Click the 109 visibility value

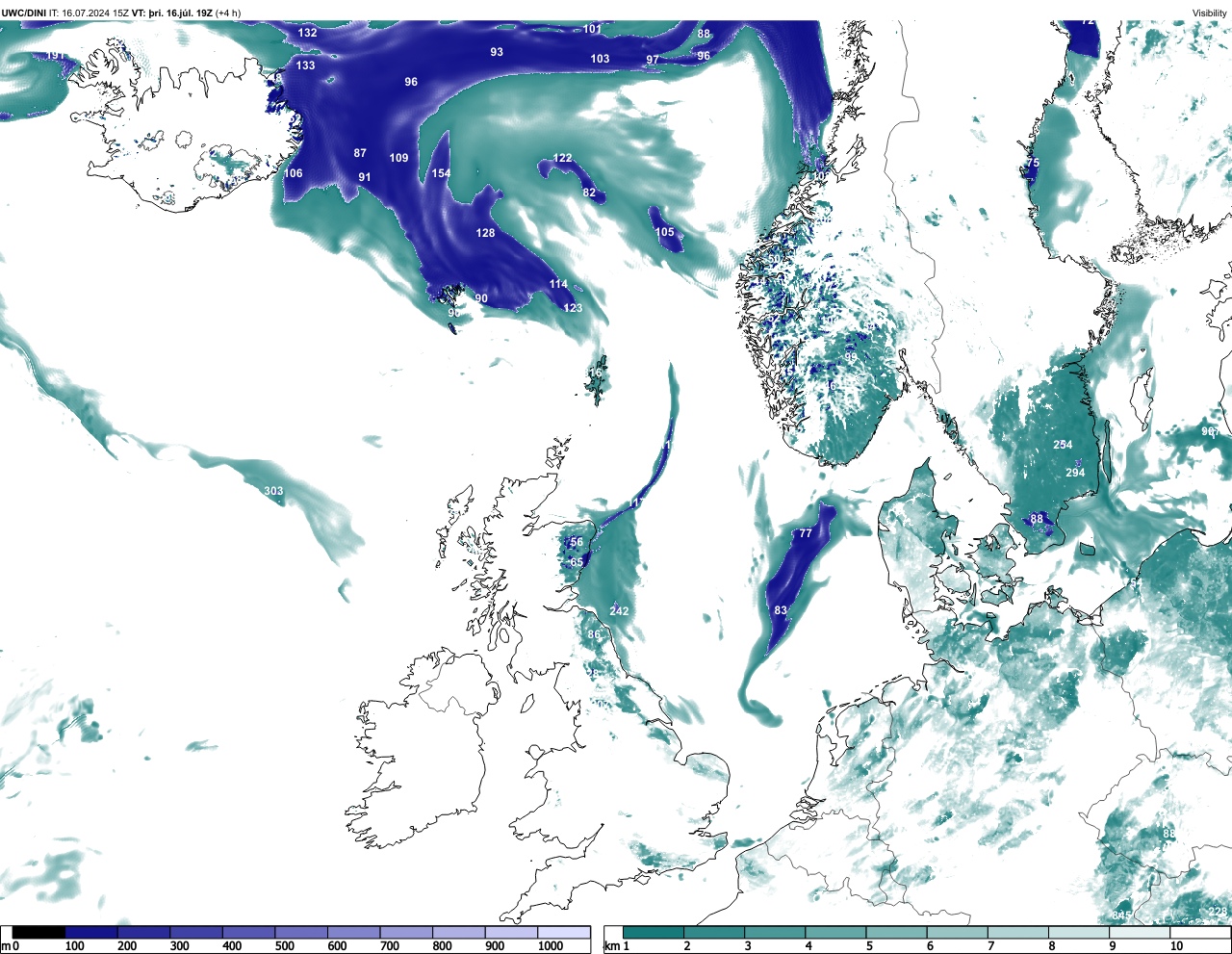[398, 158]
